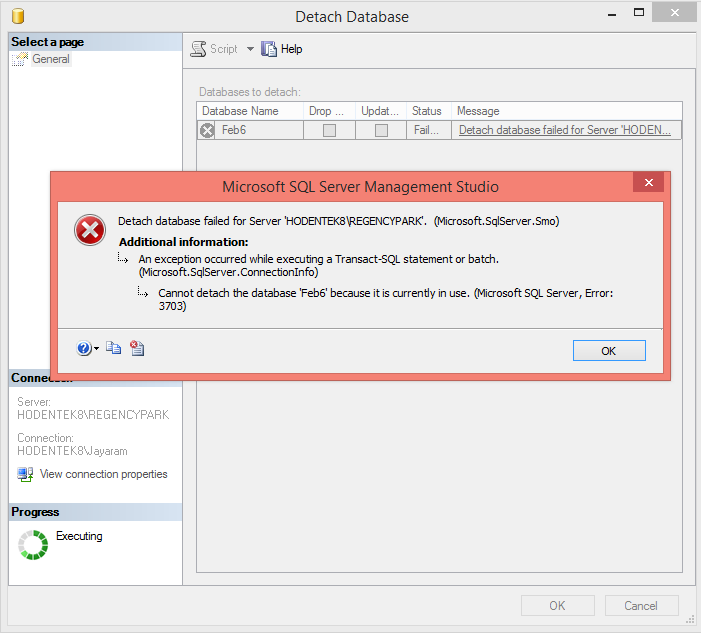Click OK in the Detach Database window
Screen dimensions: 701x633
(557, 606)
